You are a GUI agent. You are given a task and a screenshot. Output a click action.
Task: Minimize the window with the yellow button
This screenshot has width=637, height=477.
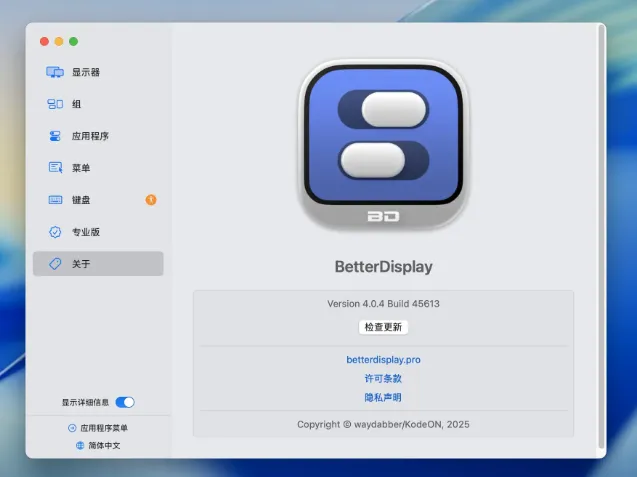click(59, 41)
